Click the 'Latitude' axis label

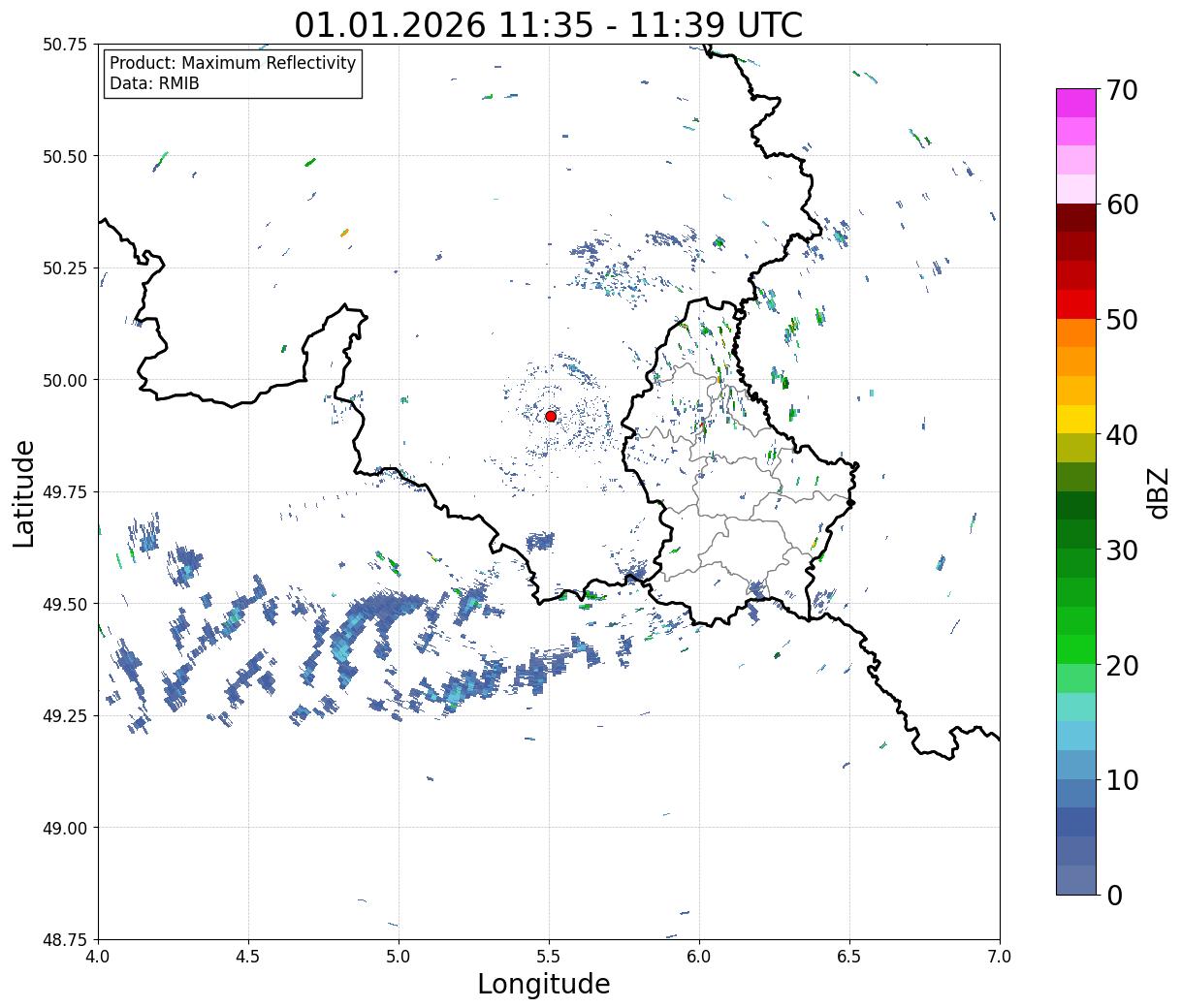coord(24,493)
